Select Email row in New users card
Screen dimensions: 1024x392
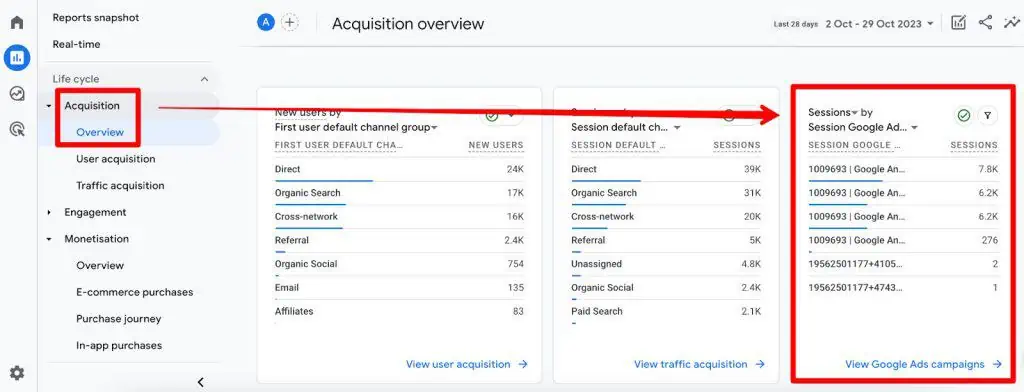click(x=399, y=288)
